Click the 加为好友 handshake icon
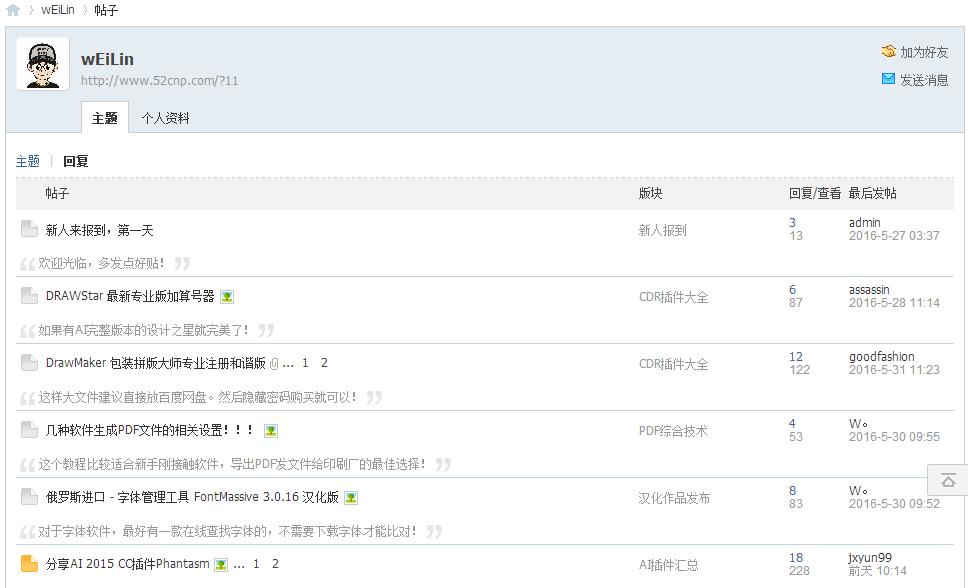The image size is (968, 588). click(x=888, y=51)
